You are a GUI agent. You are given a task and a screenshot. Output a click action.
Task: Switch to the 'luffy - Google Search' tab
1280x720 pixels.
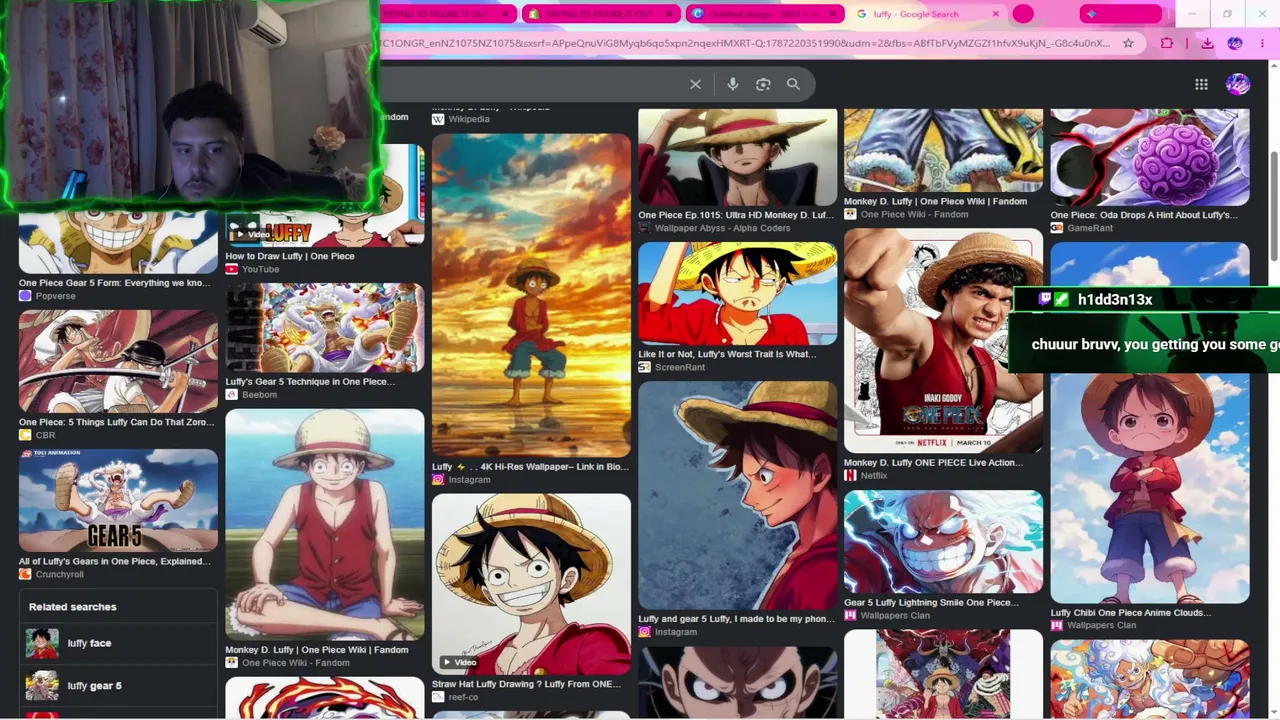(x=928, y=14)
